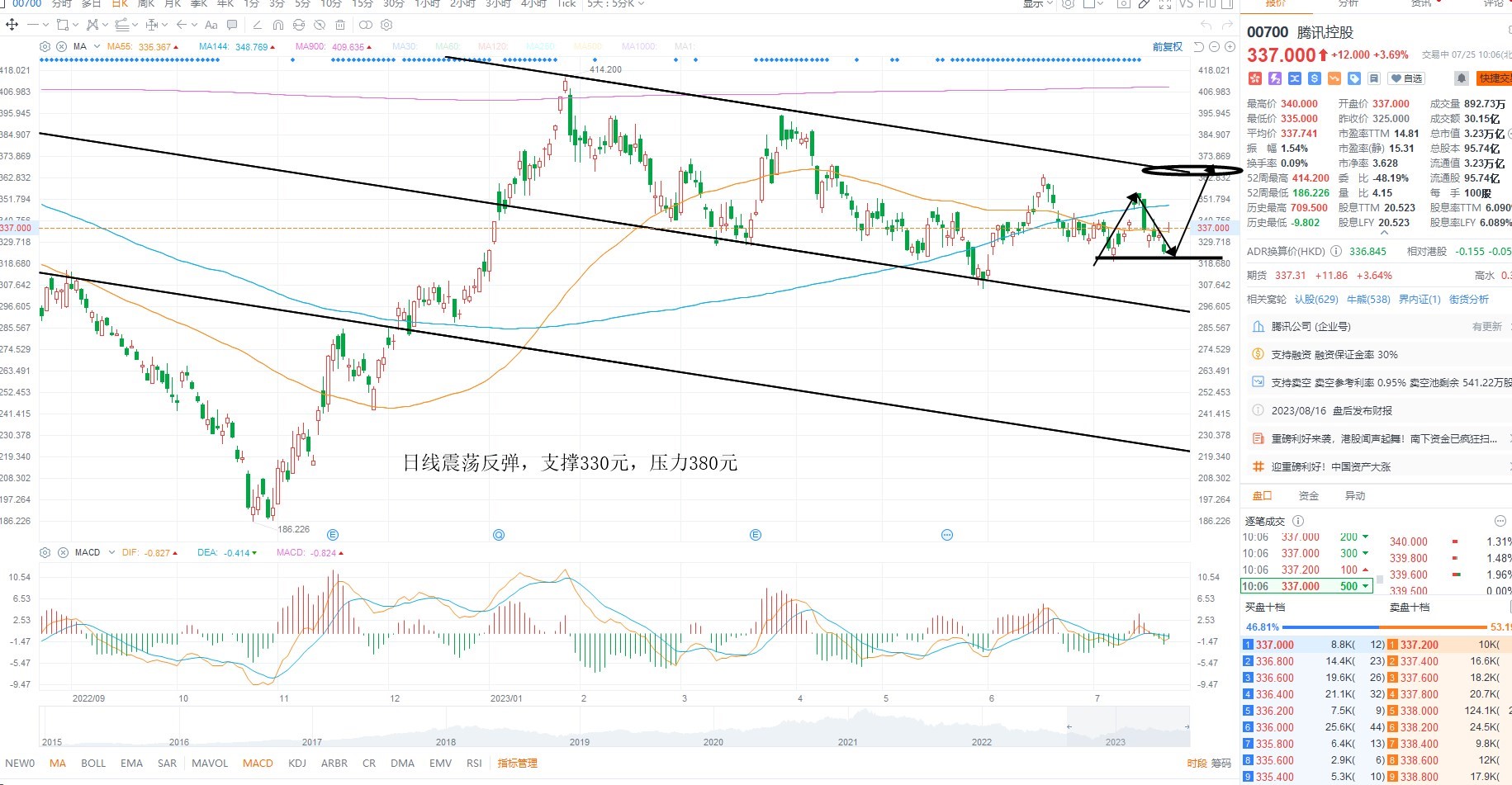Open info for tick-by-tick trades (逐笔成交)
The height and width of the screenshot is (785, 1512).
pos(1298,521)
